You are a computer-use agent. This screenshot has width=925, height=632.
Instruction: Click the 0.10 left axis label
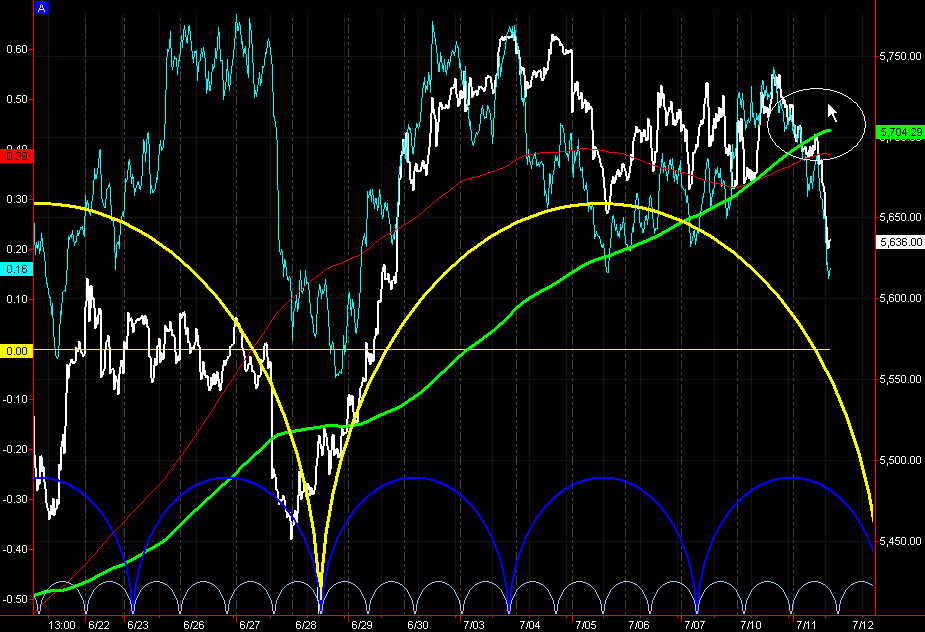[17, 299]
